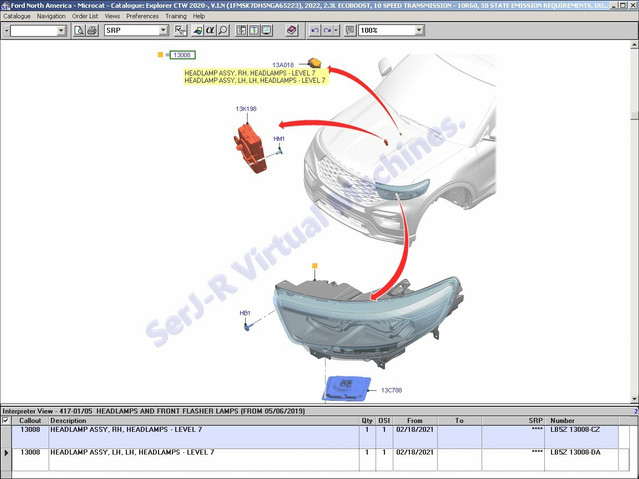Screen dimensions: 639x479
Task: Open the redo history dropdown arrow
Action: click(x=336, y=30)
